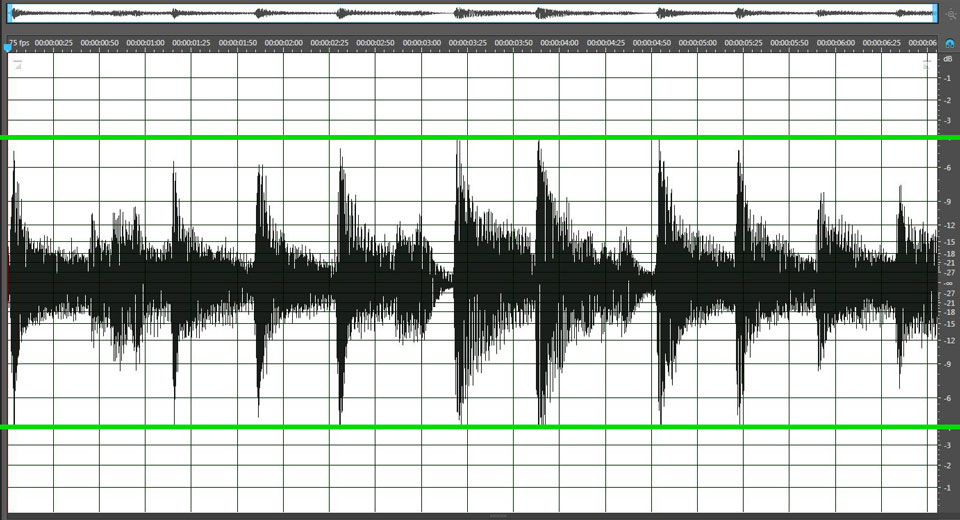This screenshot has width=960, height=520.
Task: Click ruler time 00:00:02:50
Action: [375, 43]
